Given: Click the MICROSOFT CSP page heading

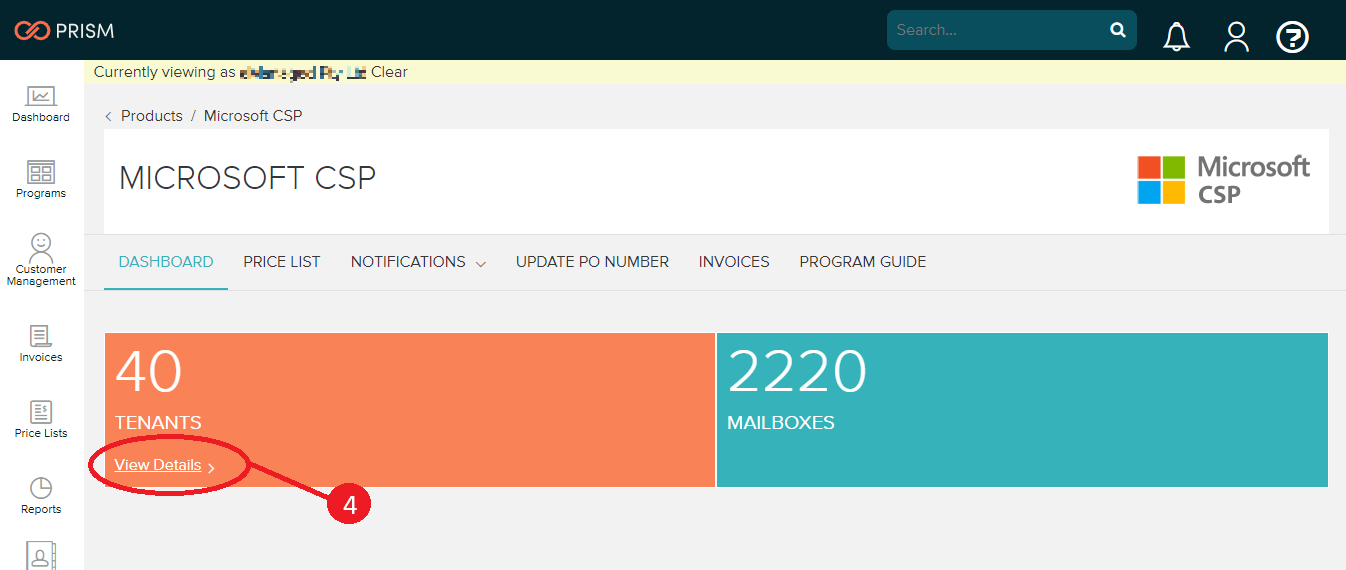Looking at the screenshot, I should [247, 178].
